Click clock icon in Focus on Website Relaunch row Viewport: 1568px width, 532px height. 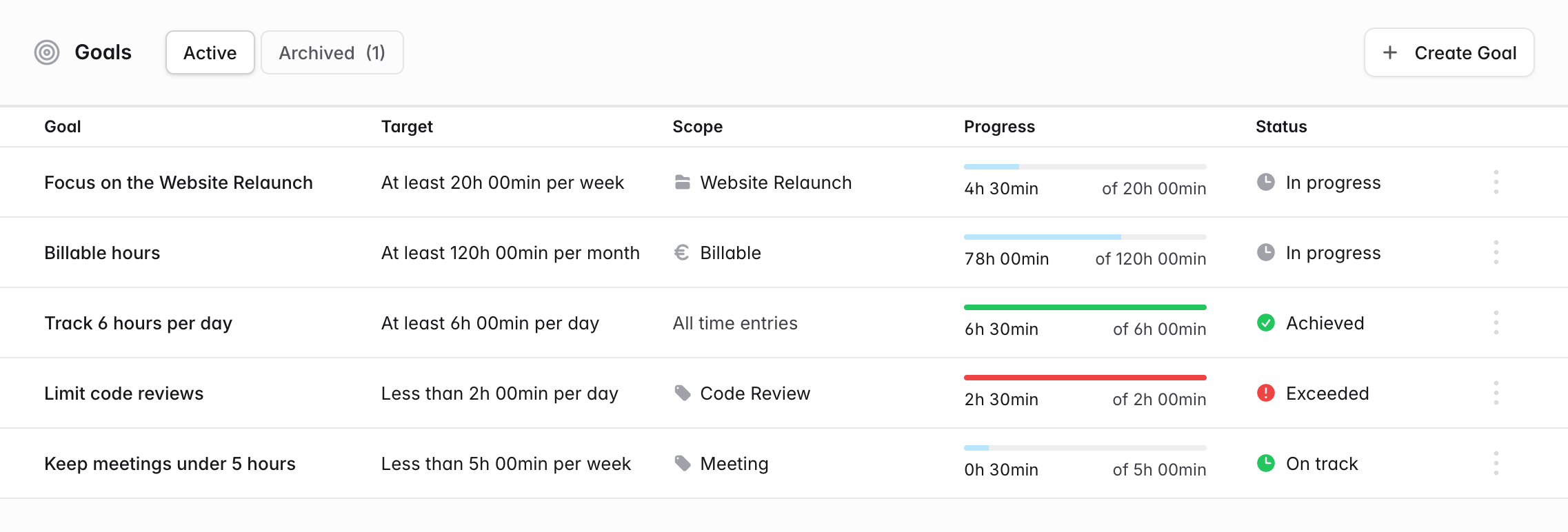click(x=1266, y=182)
